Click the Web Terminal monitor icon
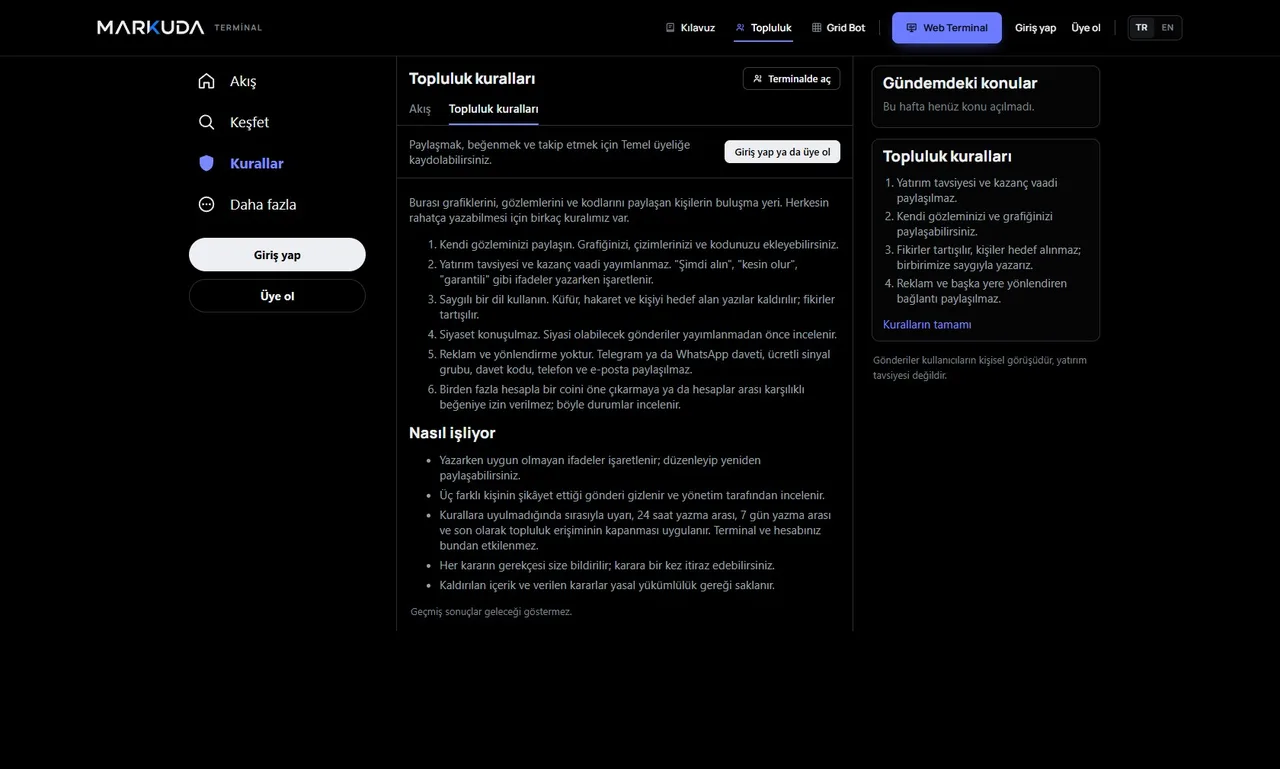The height and width of the screenshot is (769, 1280). (x=911, y=28)
